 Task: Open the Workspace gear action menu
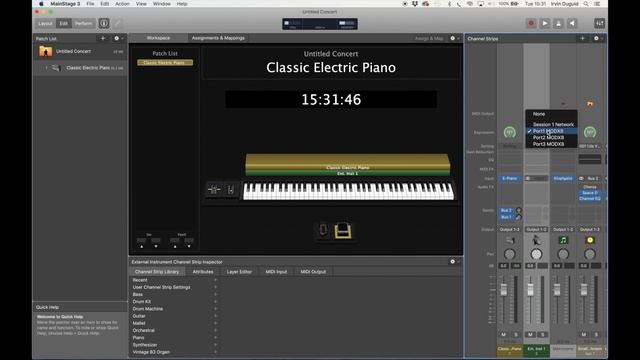(454, 38)
